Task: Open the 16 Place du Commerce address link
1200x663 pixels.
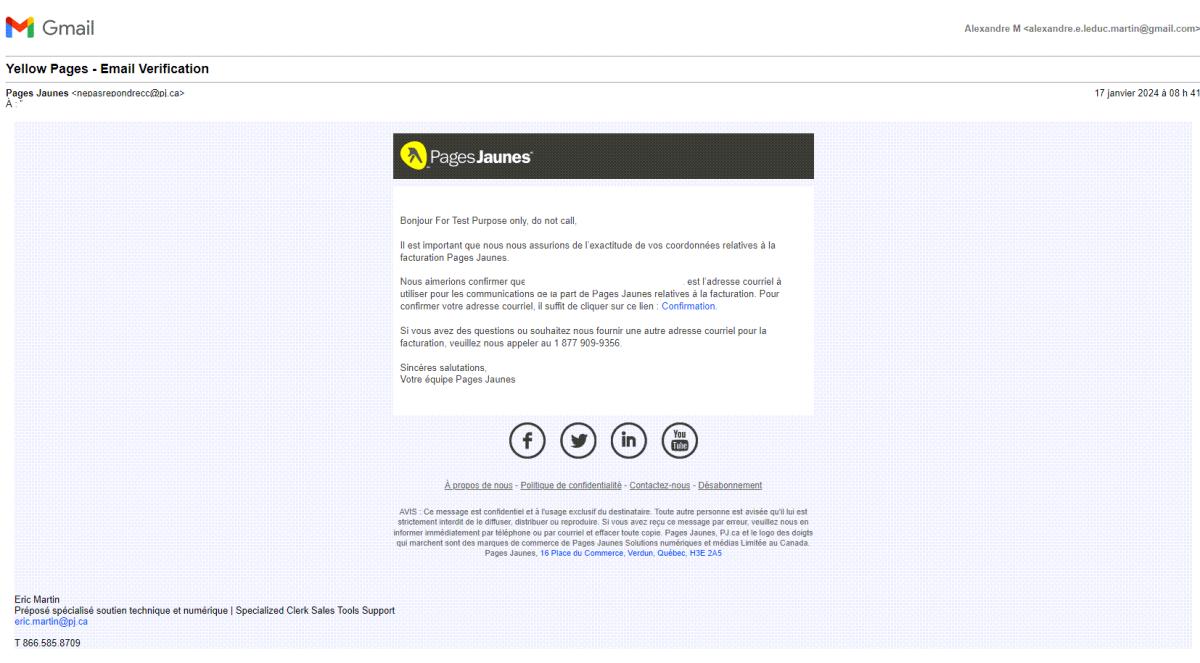Action: (631, 553)
